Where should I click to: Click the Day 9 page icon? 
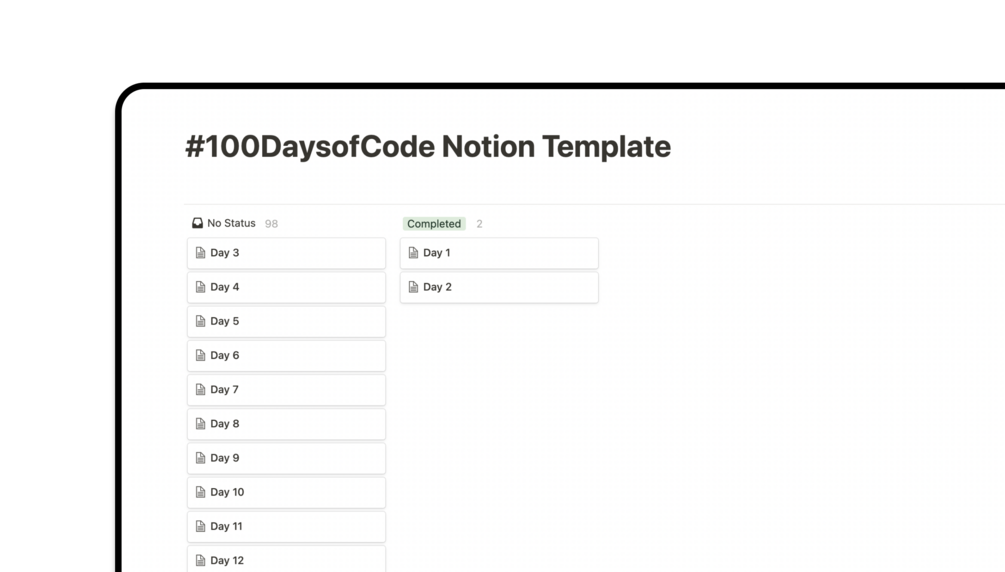[200, 458]
